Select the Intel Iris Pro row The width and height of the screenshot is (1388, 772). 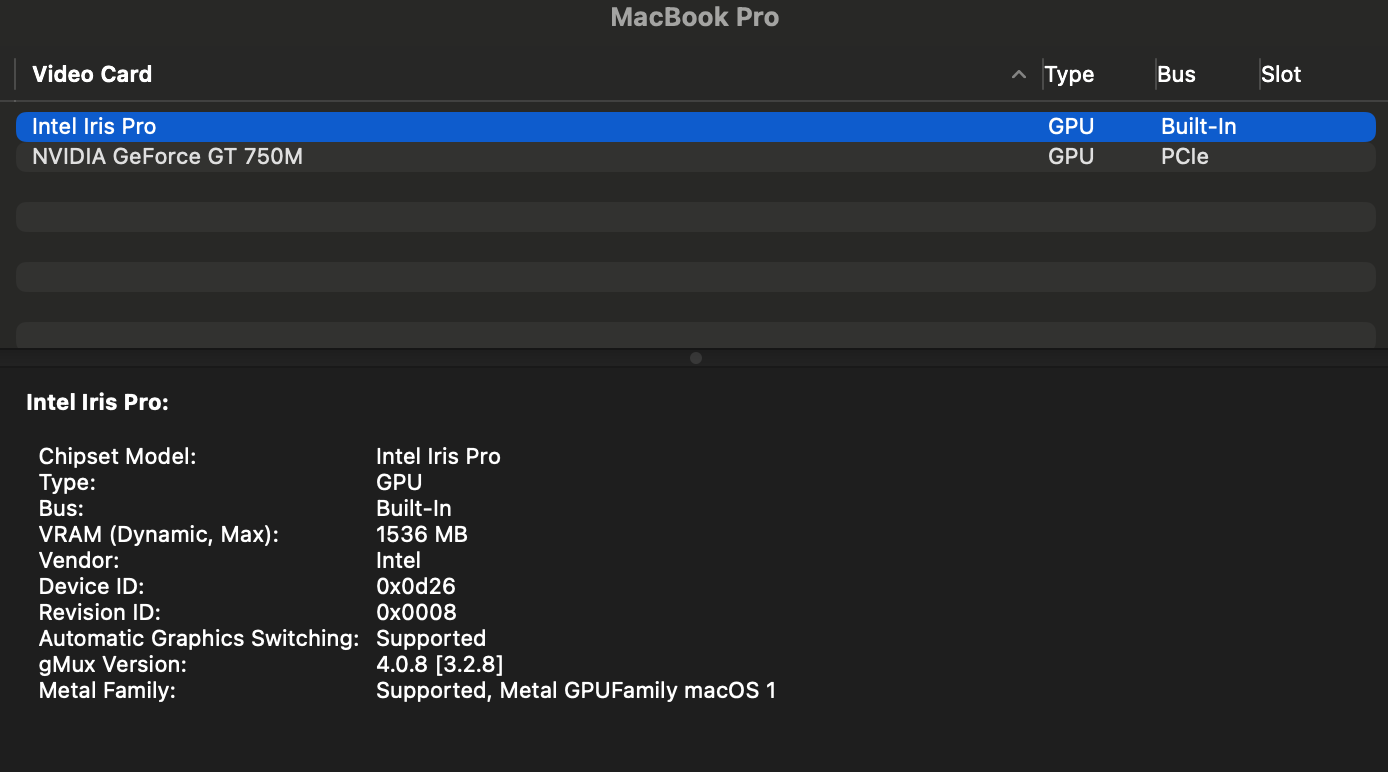[94, 127]
